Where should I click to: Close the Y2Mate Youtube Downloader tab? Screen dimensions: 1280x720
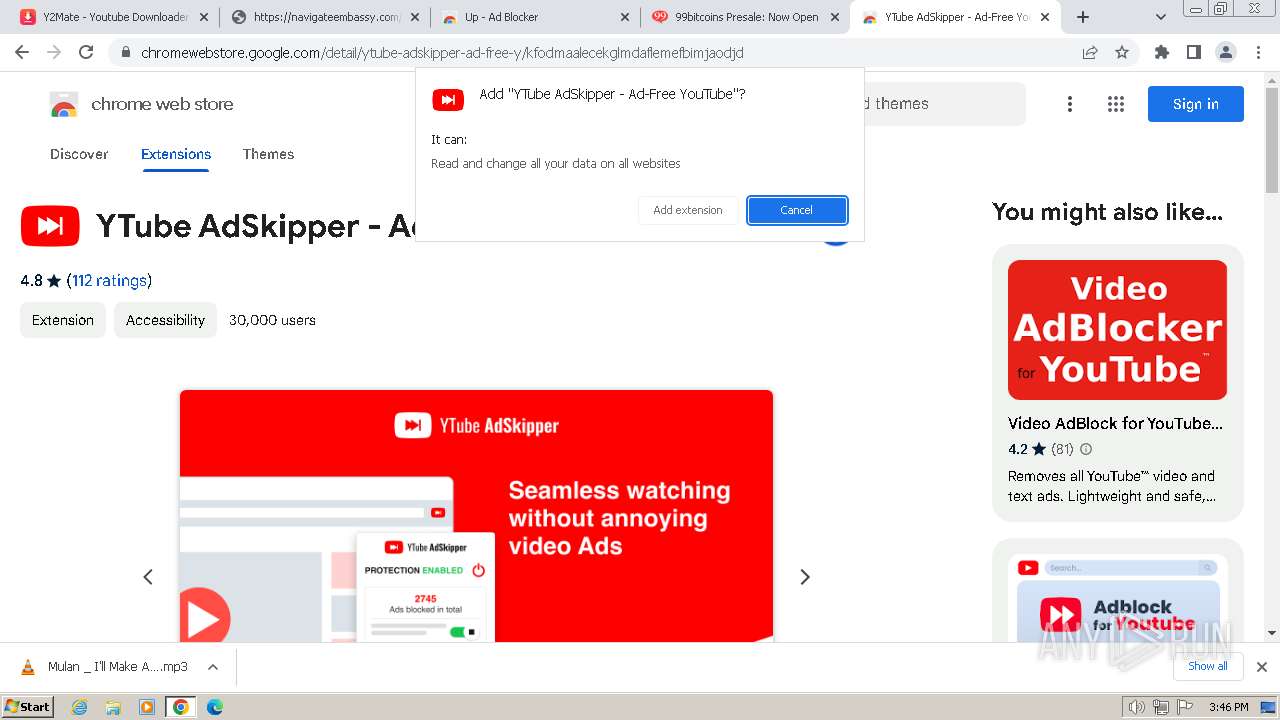point(203,17)
